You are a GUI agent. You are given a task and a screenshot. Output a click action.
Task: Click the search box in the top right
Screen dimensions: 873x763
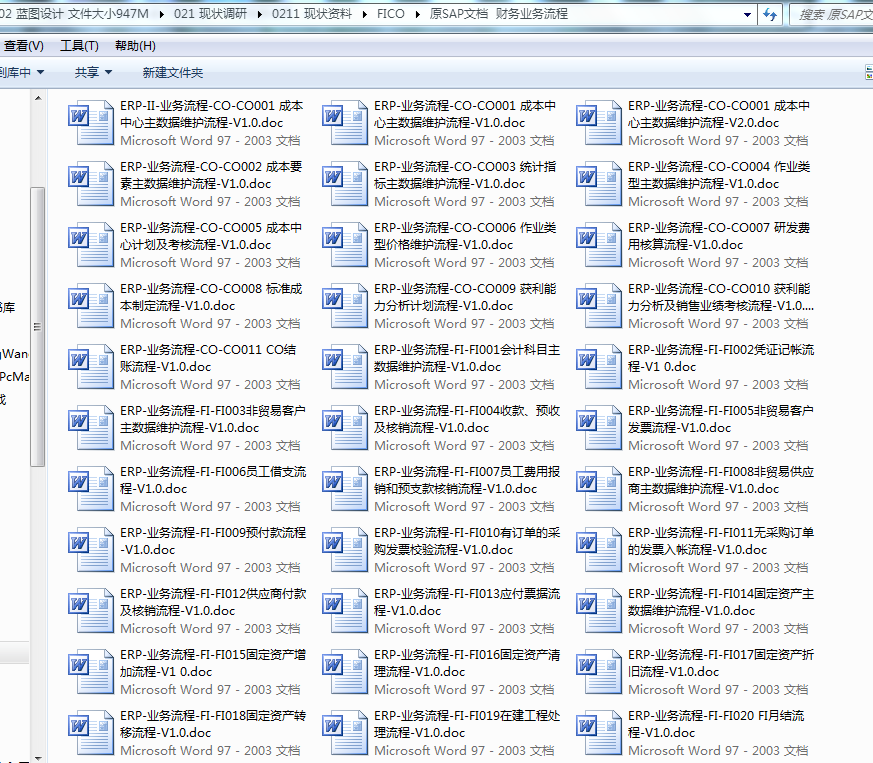[832, 14]
